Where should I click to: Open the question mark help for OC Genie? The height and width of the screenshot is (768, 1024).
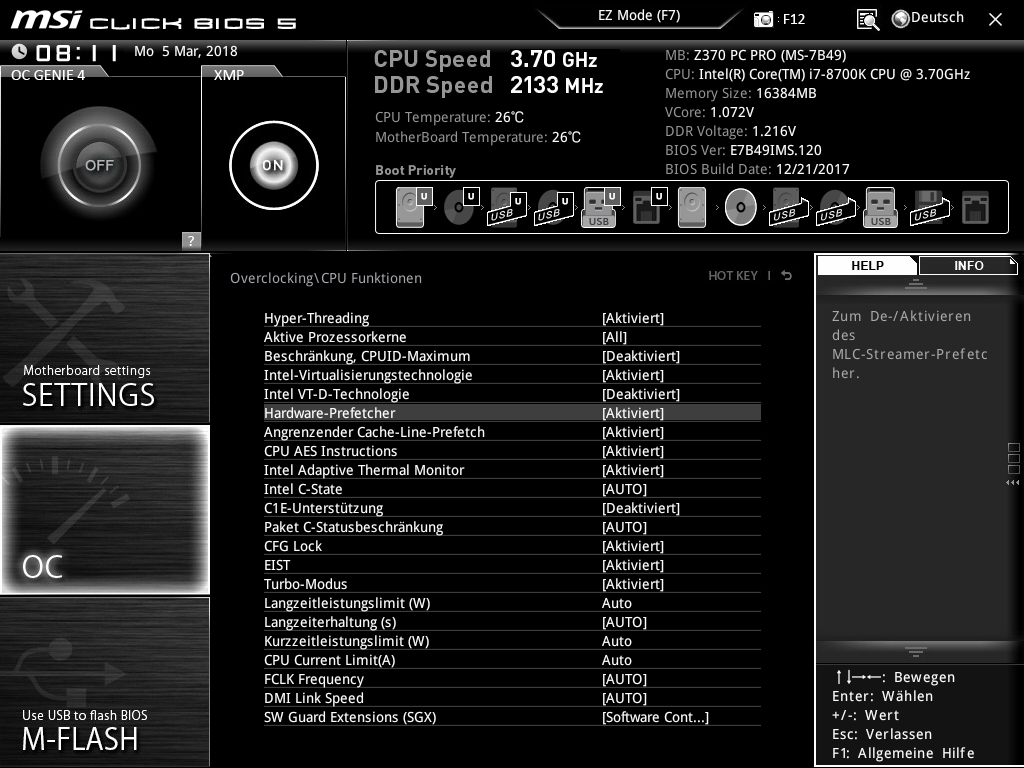tap(191, 240)
